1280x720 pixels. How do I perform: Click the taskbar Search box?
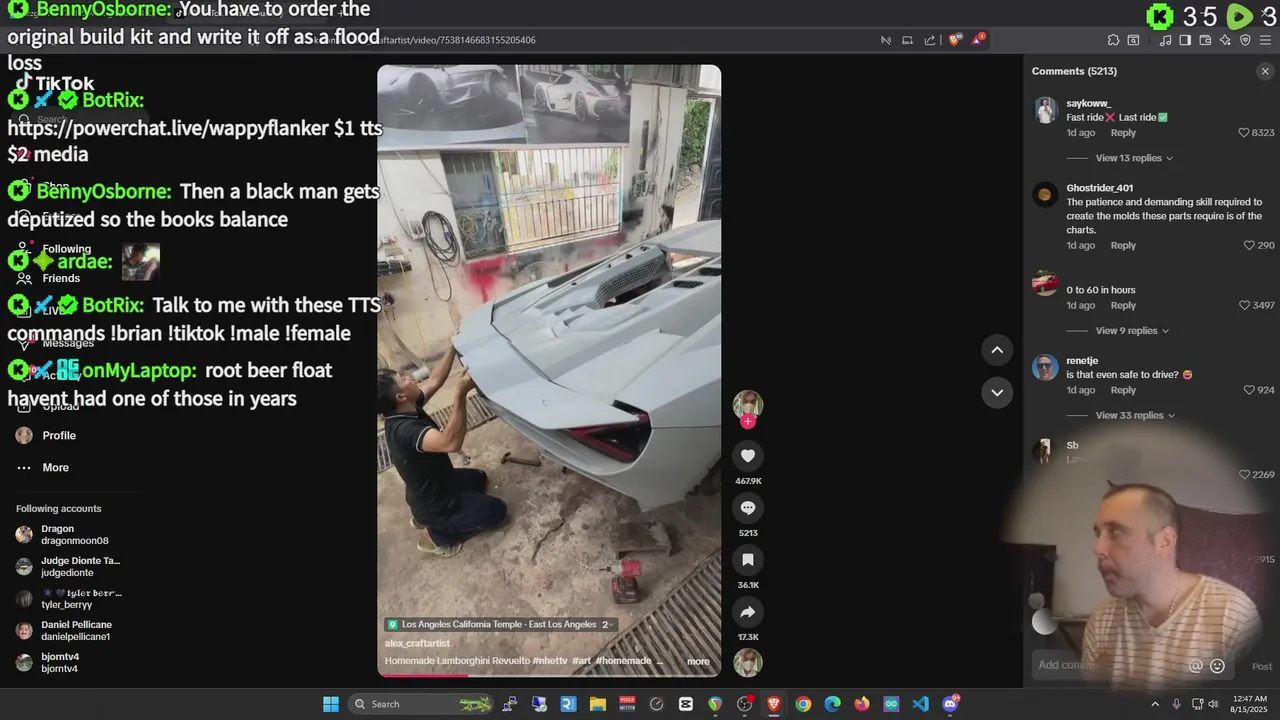pos(422,704)
